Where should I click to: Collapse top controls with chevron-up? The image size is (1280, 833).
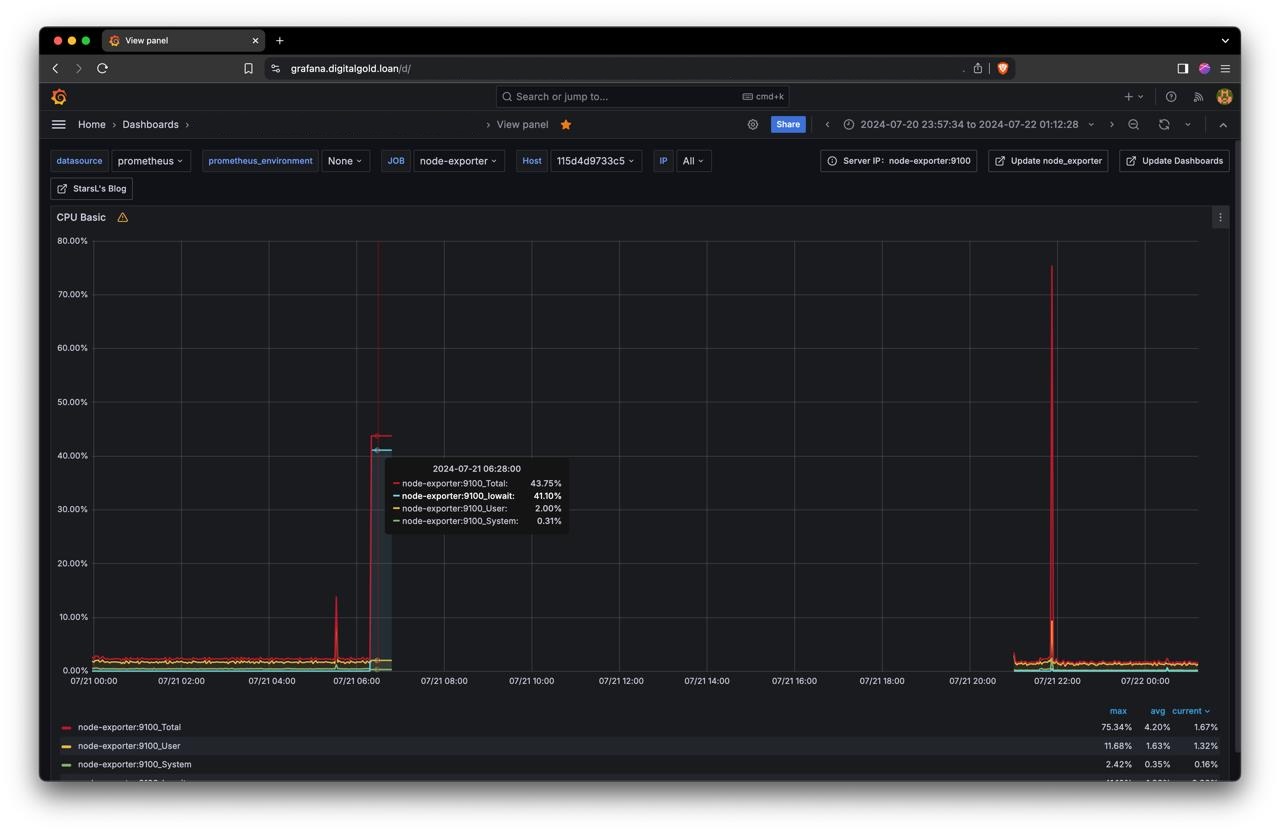click(1223, 124)
